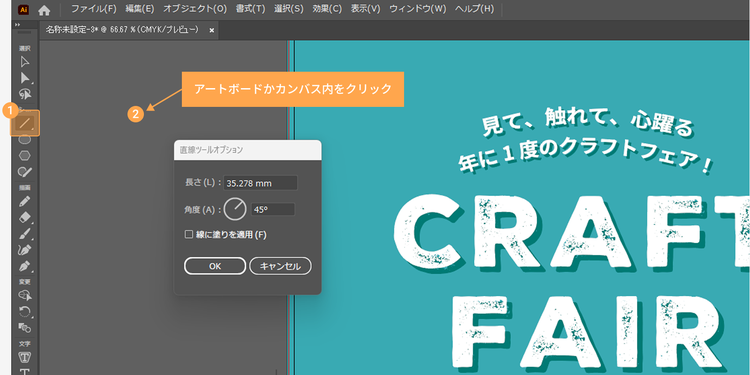750x375 pixels.
Task: Open the ヘルプ(H) menu
Action: (x=474, y=9)
